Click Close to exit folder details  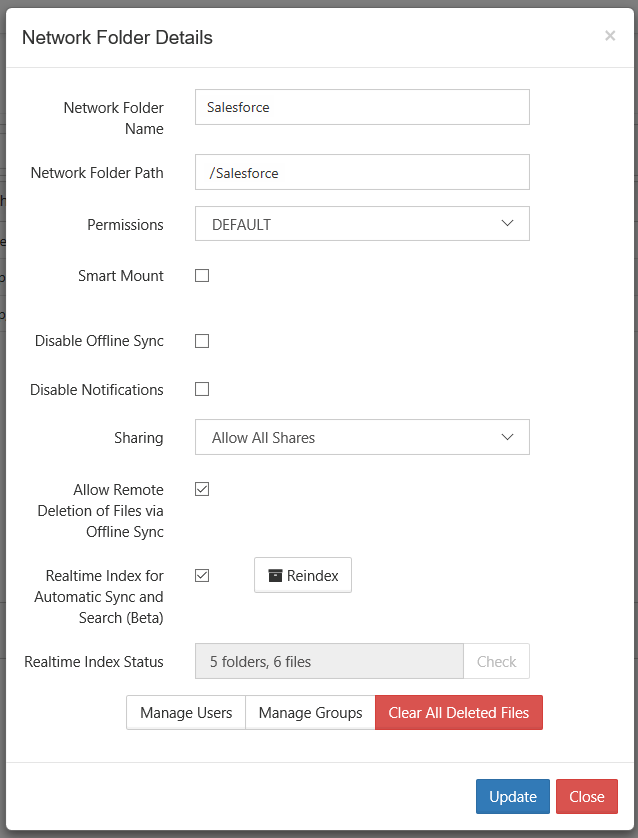click(x=586, y=796)
